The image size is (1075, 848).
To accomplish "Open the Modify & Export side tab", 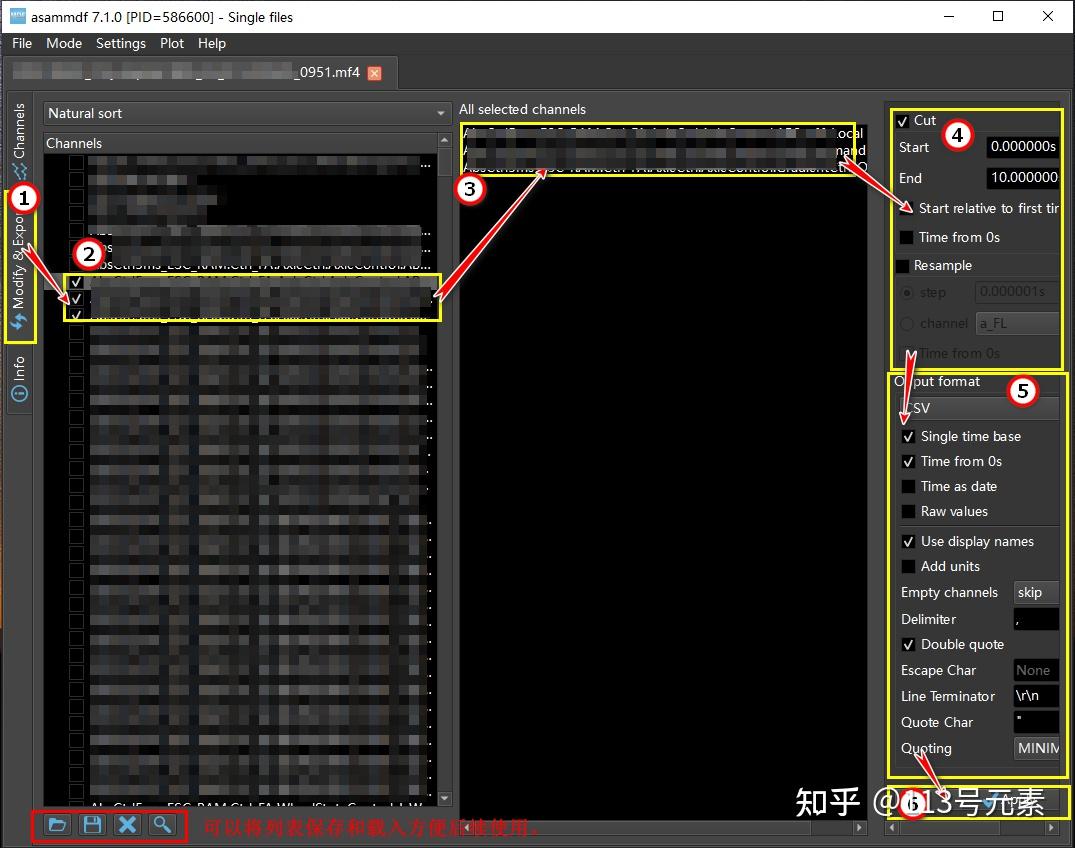I will coord(19,269).
